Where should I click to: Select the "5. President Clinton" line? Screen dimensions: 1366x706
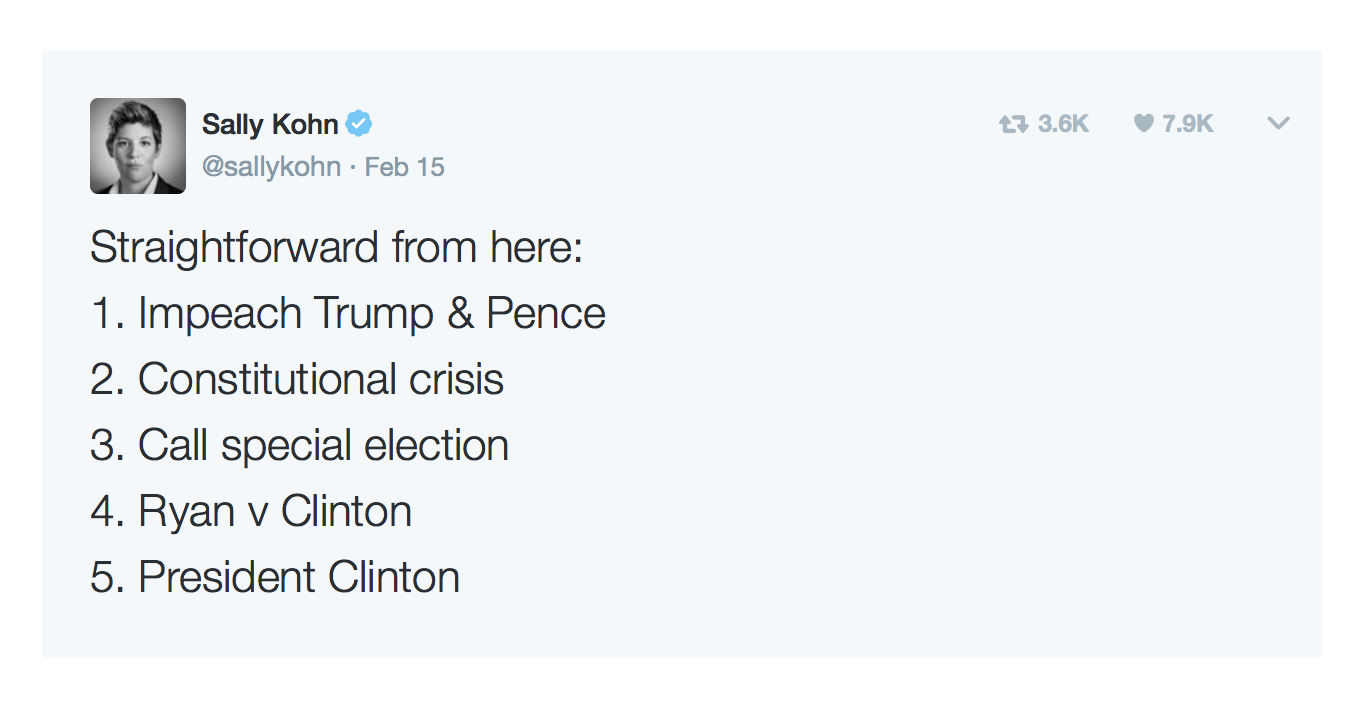(275, 577)
